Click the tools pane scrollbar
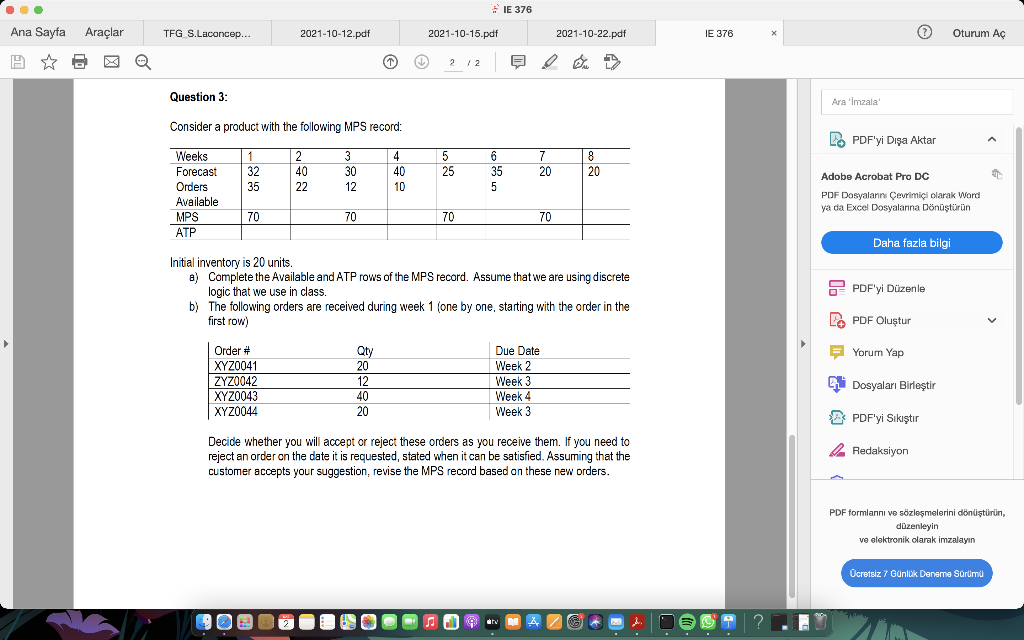 1018,266
